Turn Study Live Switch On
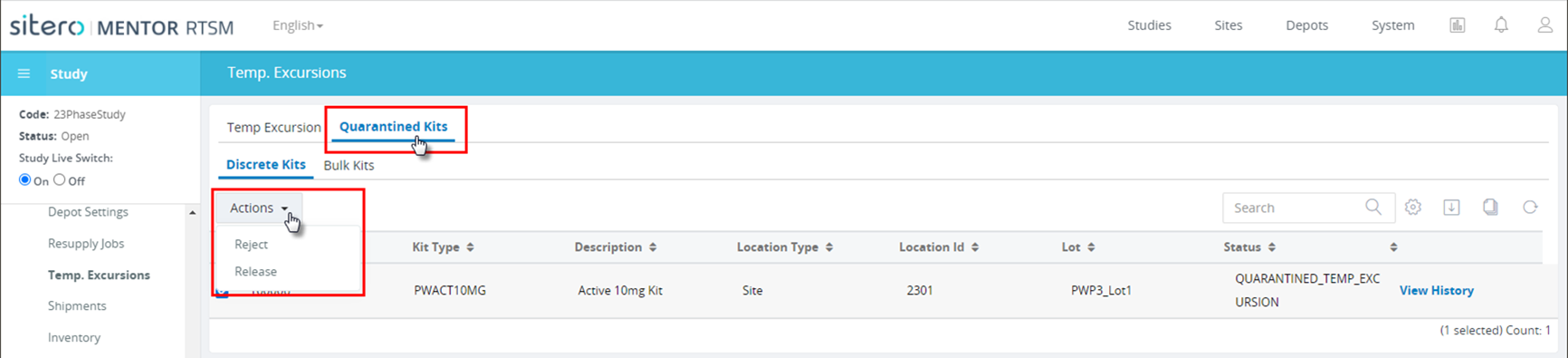Screen dimensions: 1568x358 coord(24,179)
